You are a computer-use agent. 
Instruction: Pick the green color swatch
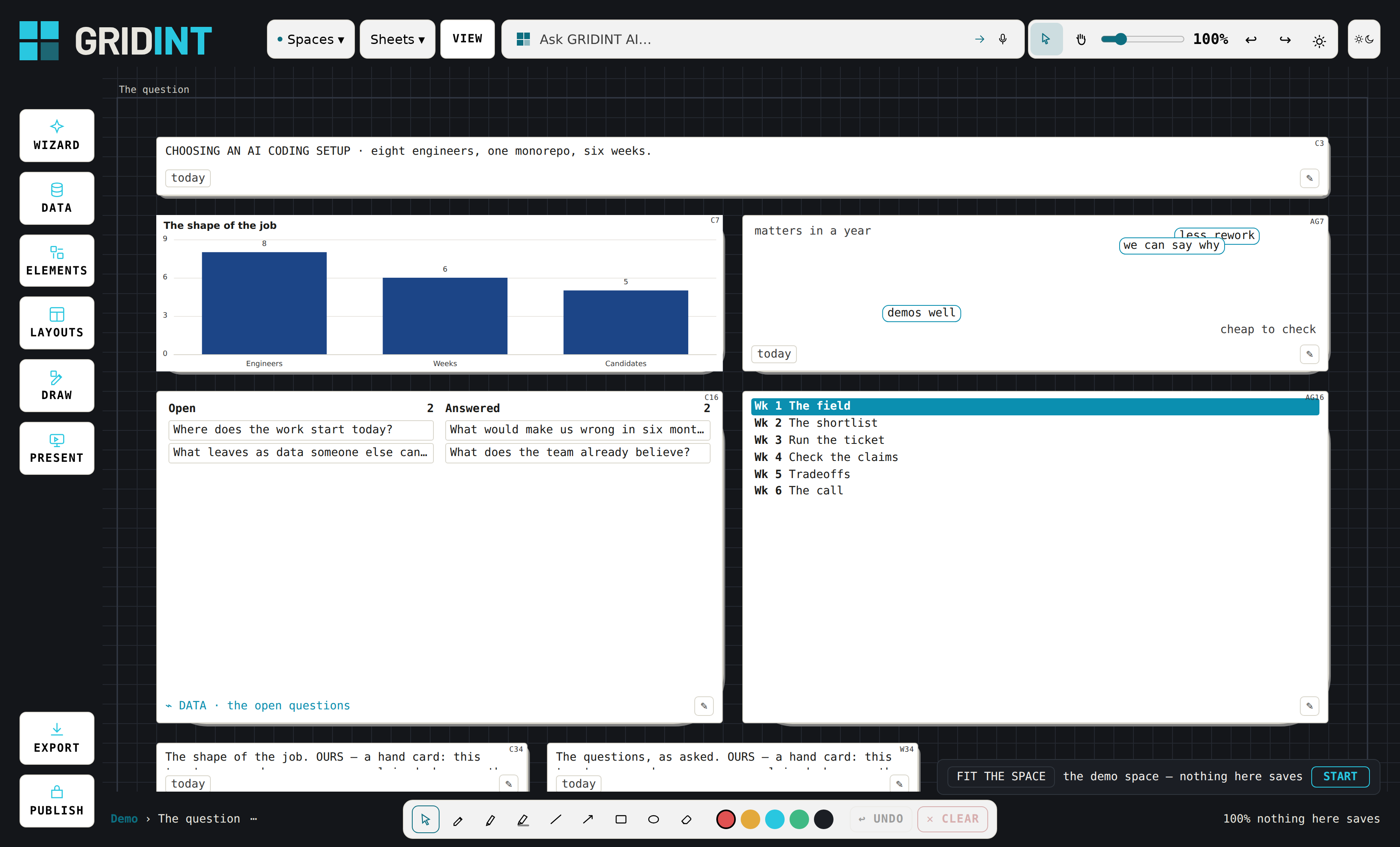pos(799,819)
